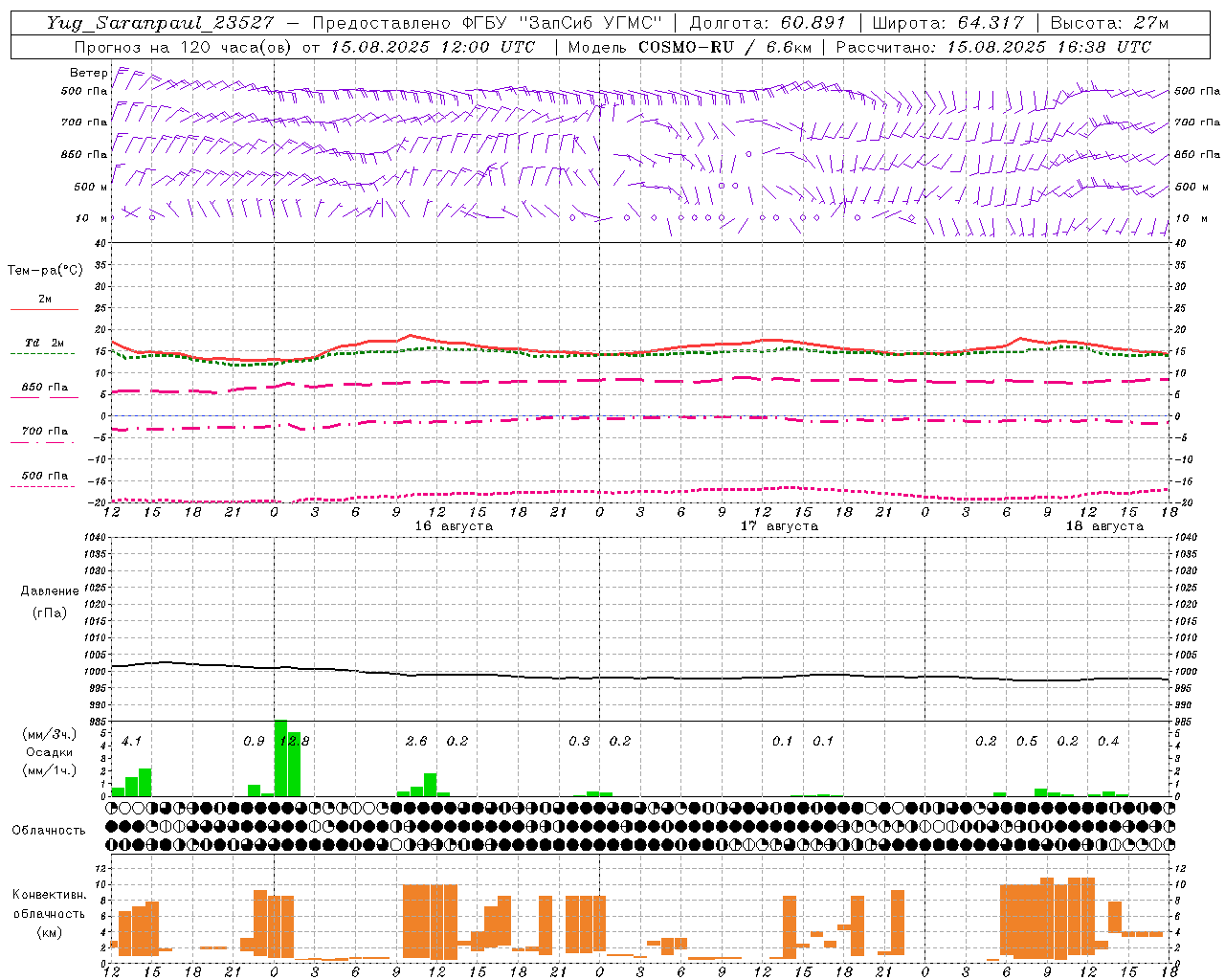The width and height of the screenshot is (1225, 980).
Task: Click the 500 гПа entry in the temperature legend
Action: 45,476
